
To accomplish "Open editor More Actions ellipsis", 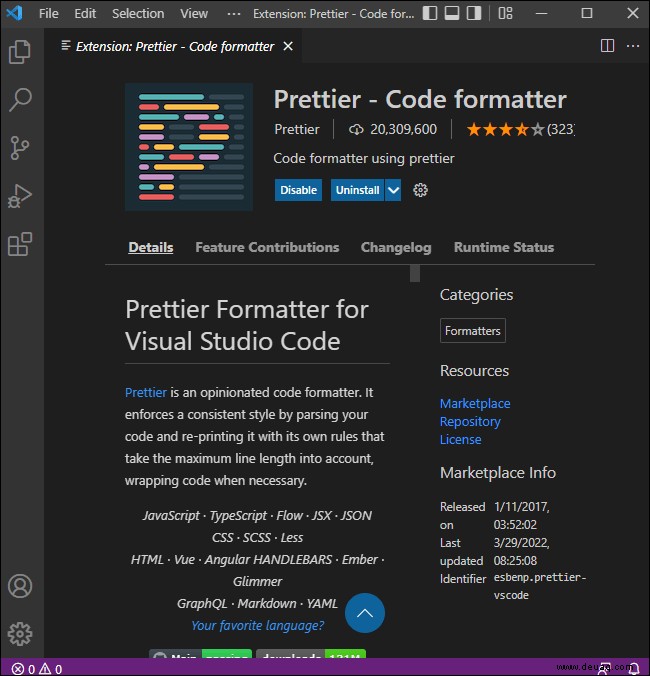I will (633, 46).
